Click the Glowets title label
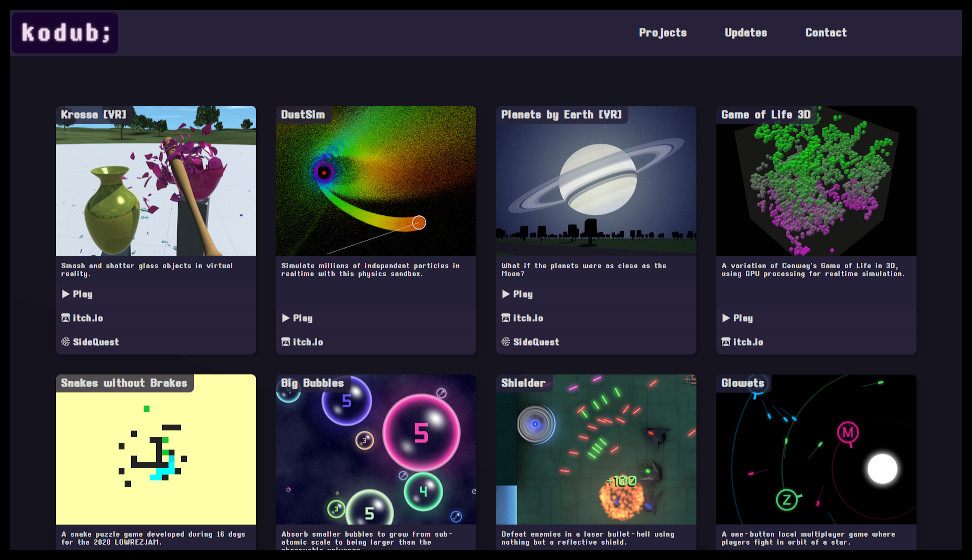 [x=743, y=383]
